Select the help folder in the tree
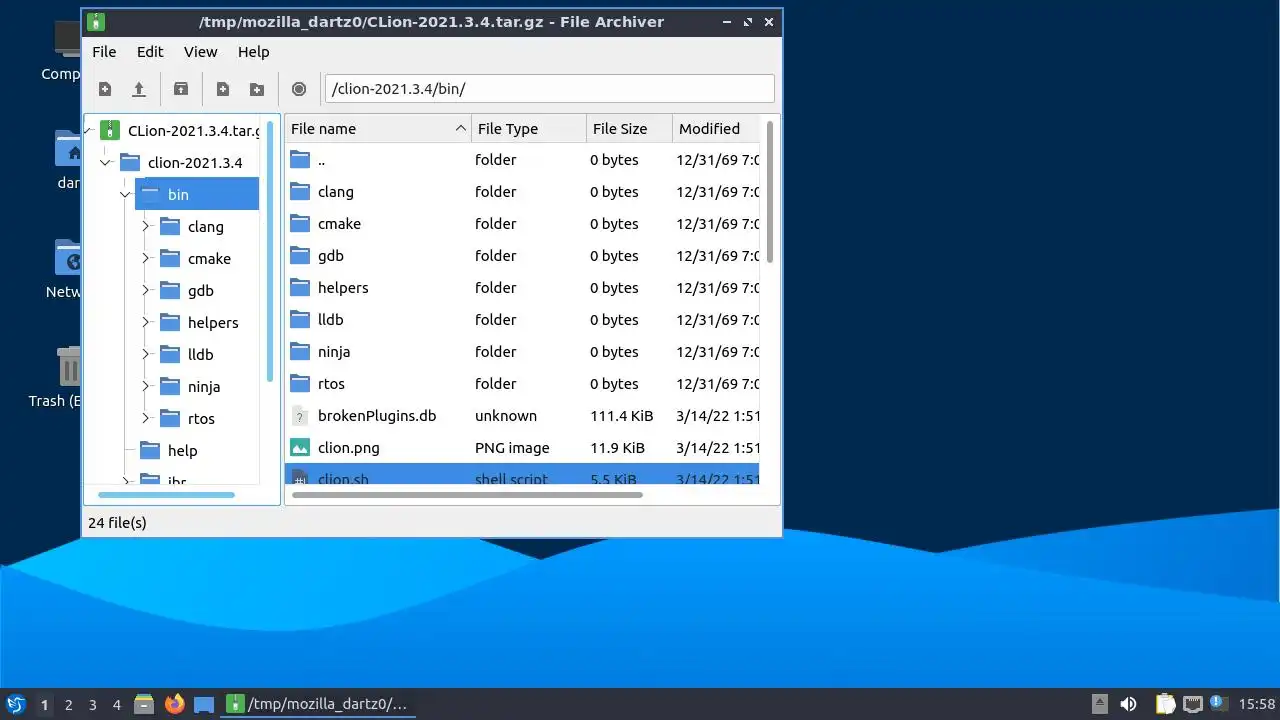Screen dimensions: 1280x720 click(182, 450)
